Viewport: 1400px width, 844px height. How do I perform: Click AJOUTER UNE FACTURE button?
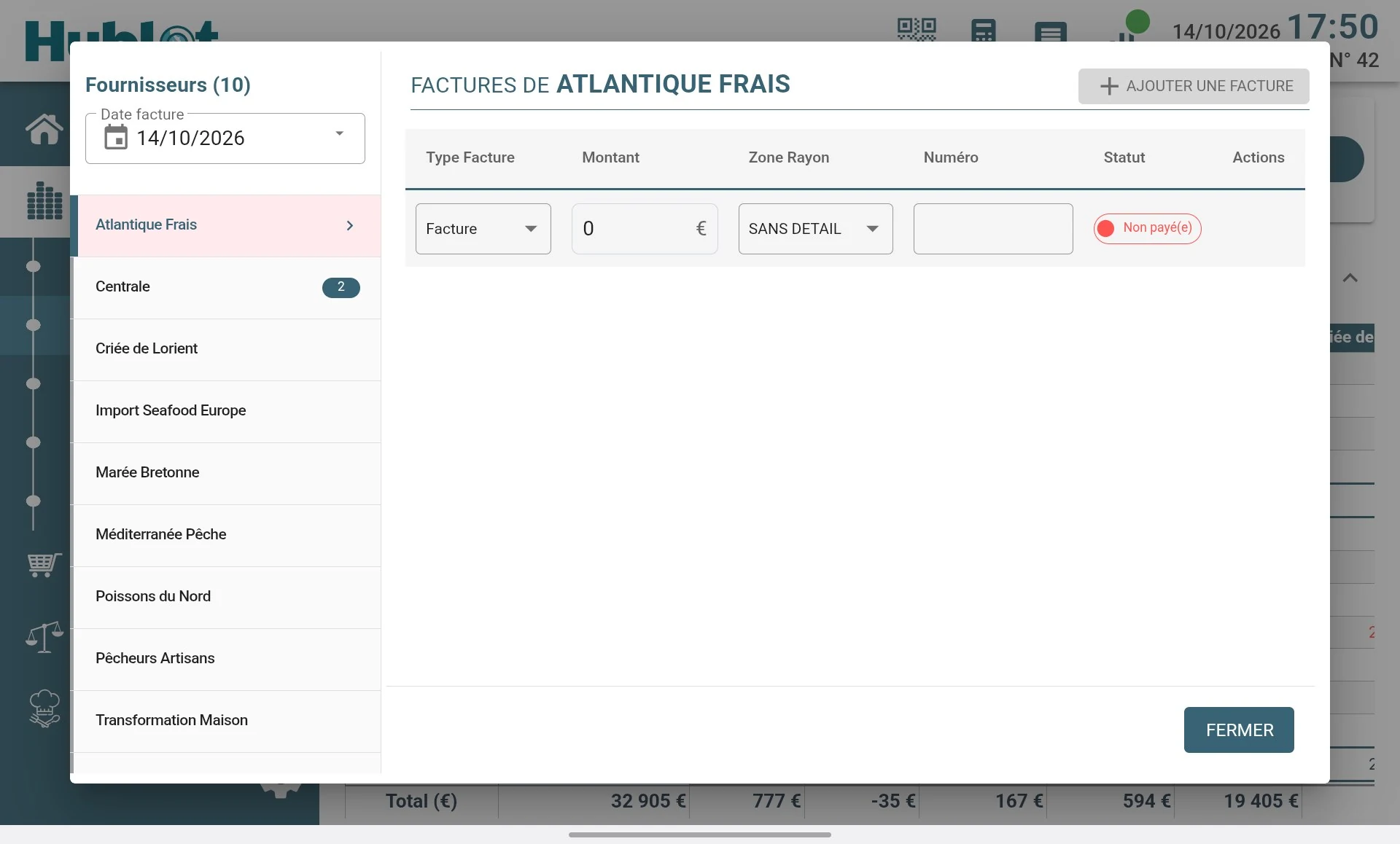coord(1194,86)
